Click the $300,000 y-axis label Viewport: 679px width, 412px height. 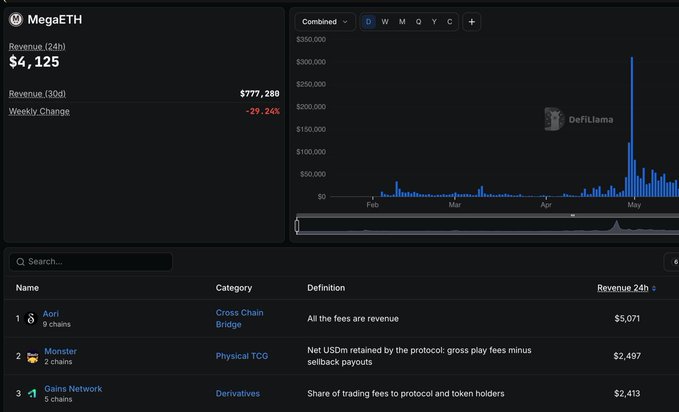[x=311, y=62]
